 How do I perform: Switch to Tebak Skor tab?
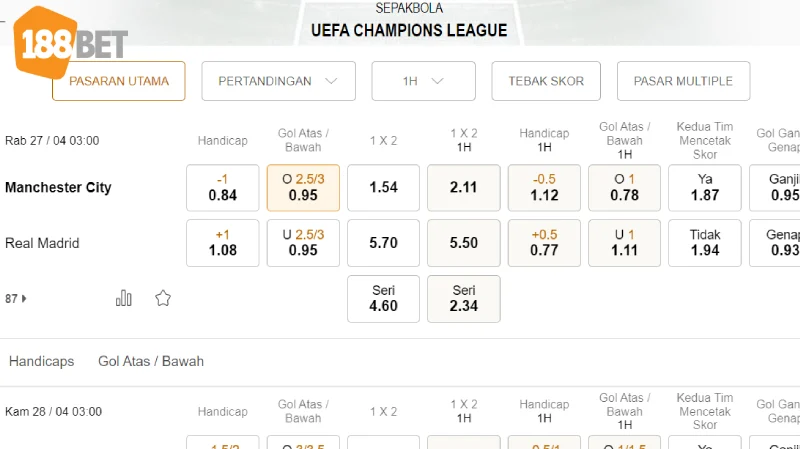(546, 81)
